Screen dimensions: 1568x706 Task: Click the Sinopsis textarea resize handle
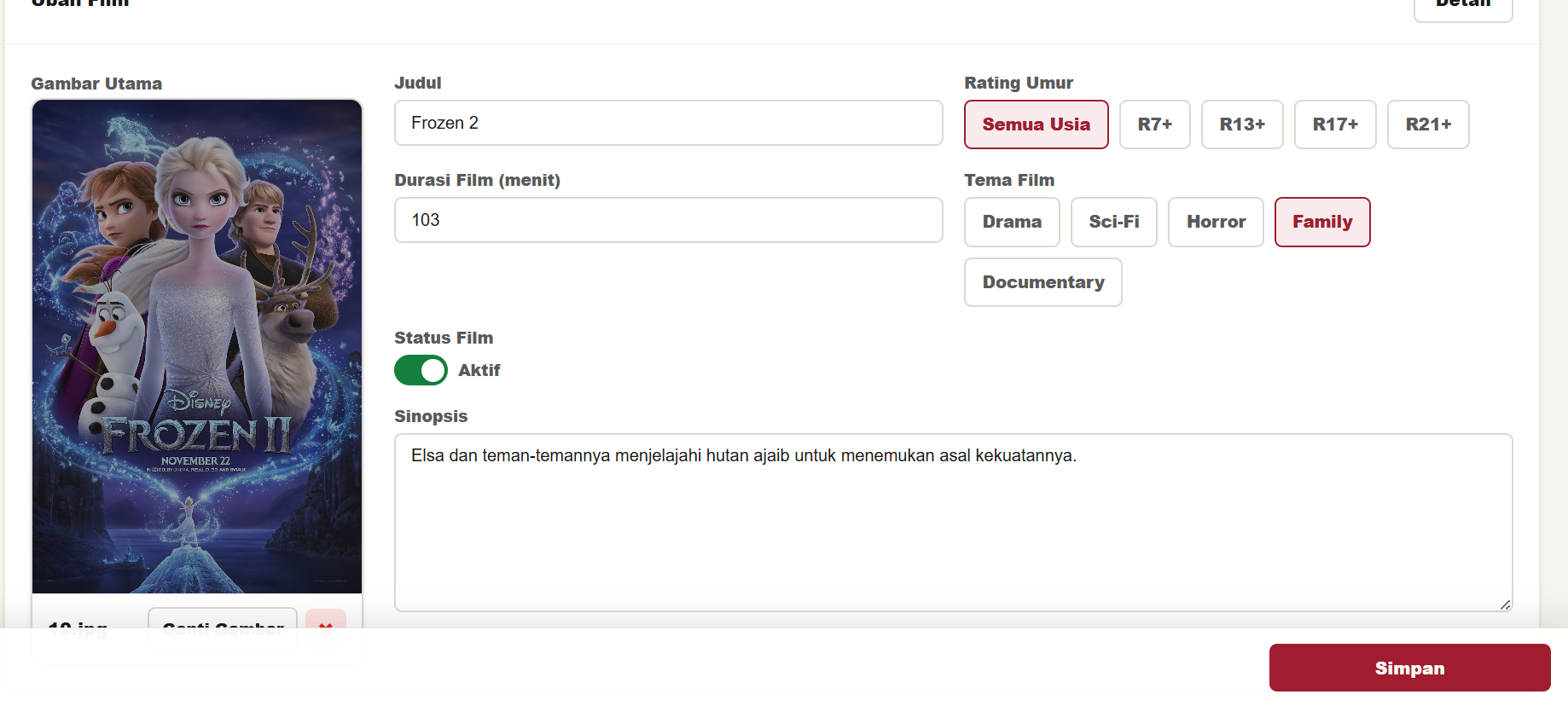(x=1505, y=605)
